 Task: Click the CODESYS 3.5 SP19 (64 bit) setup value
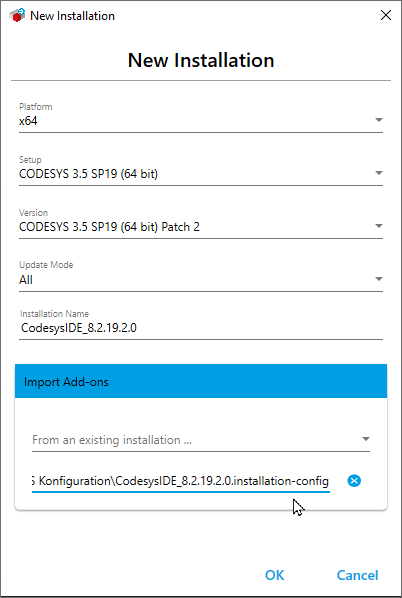(88, 174)
